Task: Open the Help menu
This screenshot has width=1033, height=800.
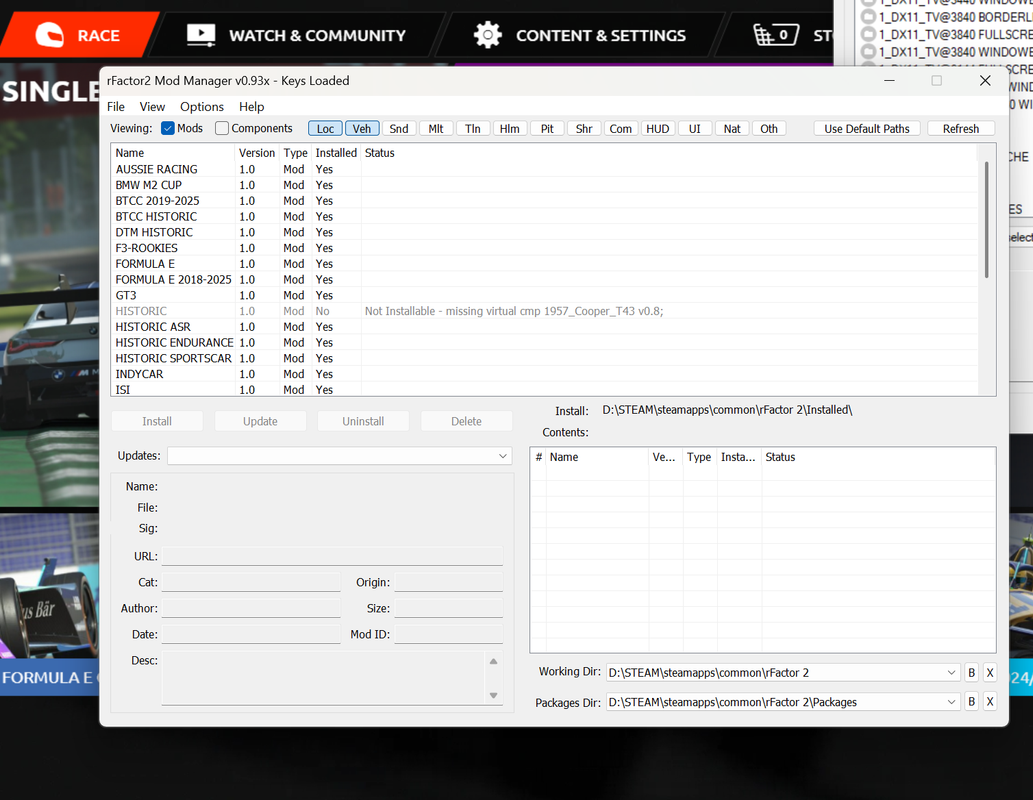Action: [x=252, y=107]
